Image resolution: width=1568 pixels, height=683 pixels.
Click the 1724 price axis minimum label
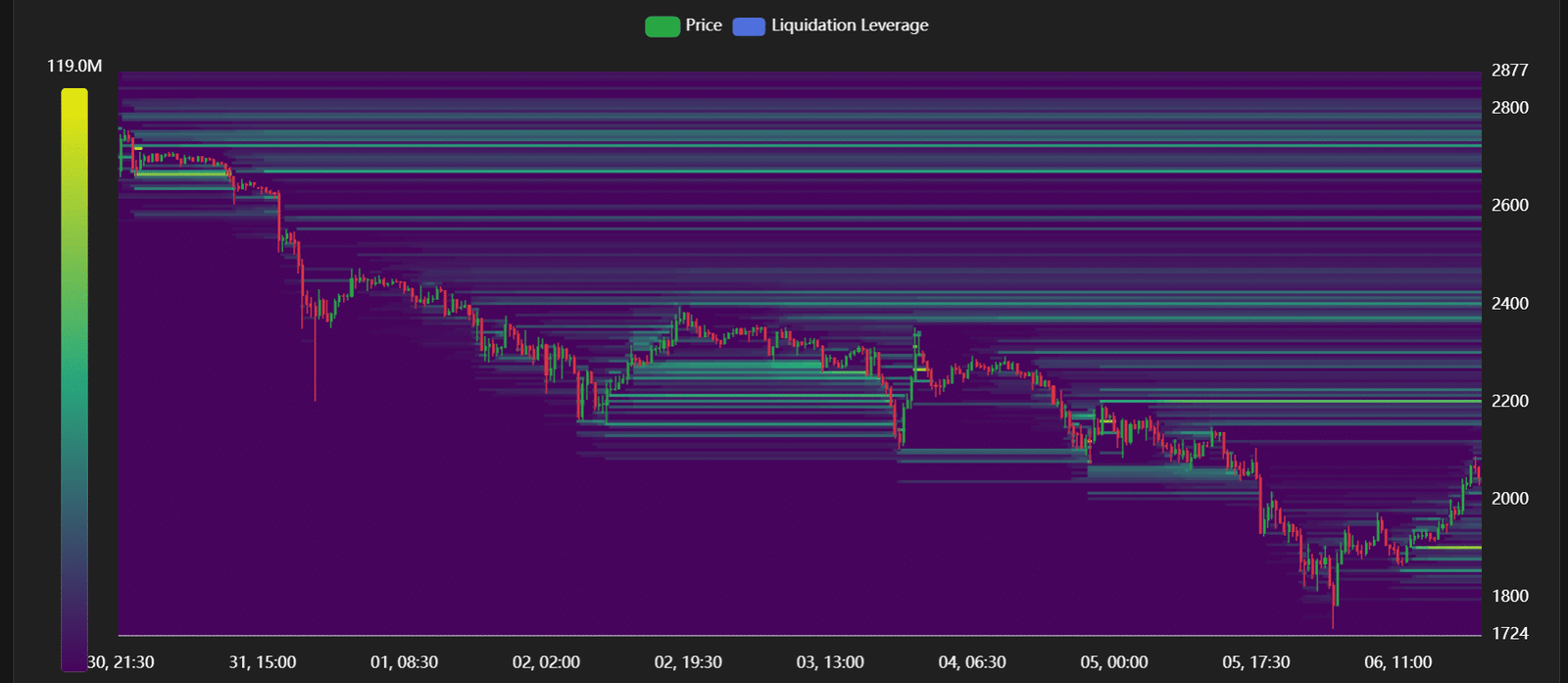1509,634
